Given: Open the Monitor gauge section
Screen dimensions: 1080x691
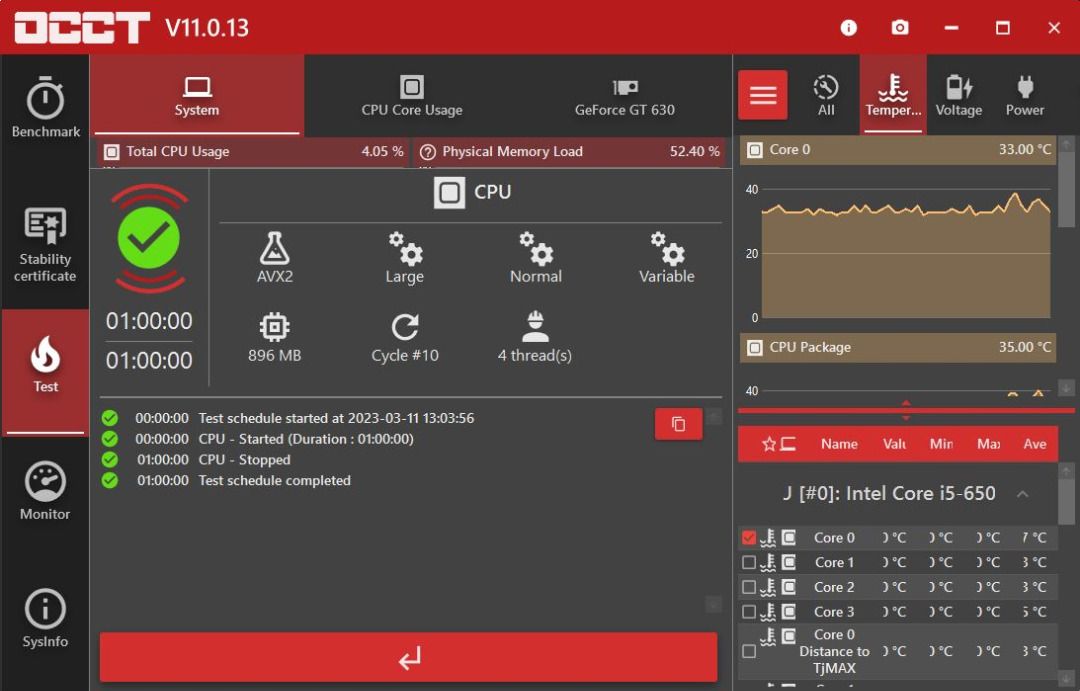Looking at the screenshot, I should [45, 491].
